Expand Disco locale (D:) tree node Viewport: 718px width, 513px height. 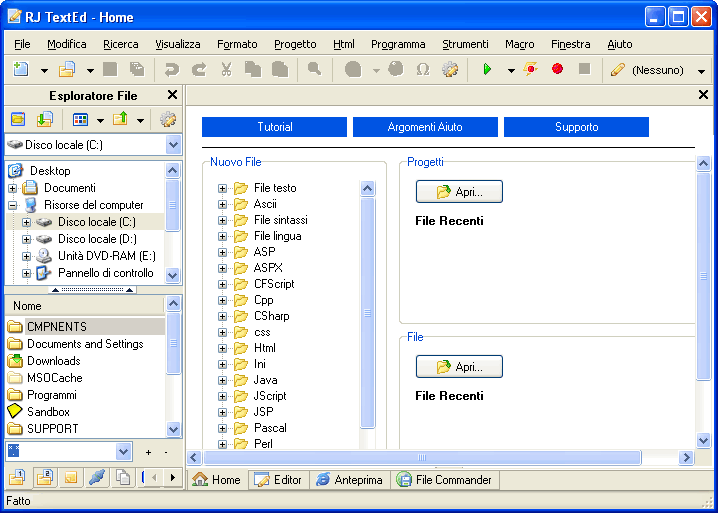click(27, 239)
